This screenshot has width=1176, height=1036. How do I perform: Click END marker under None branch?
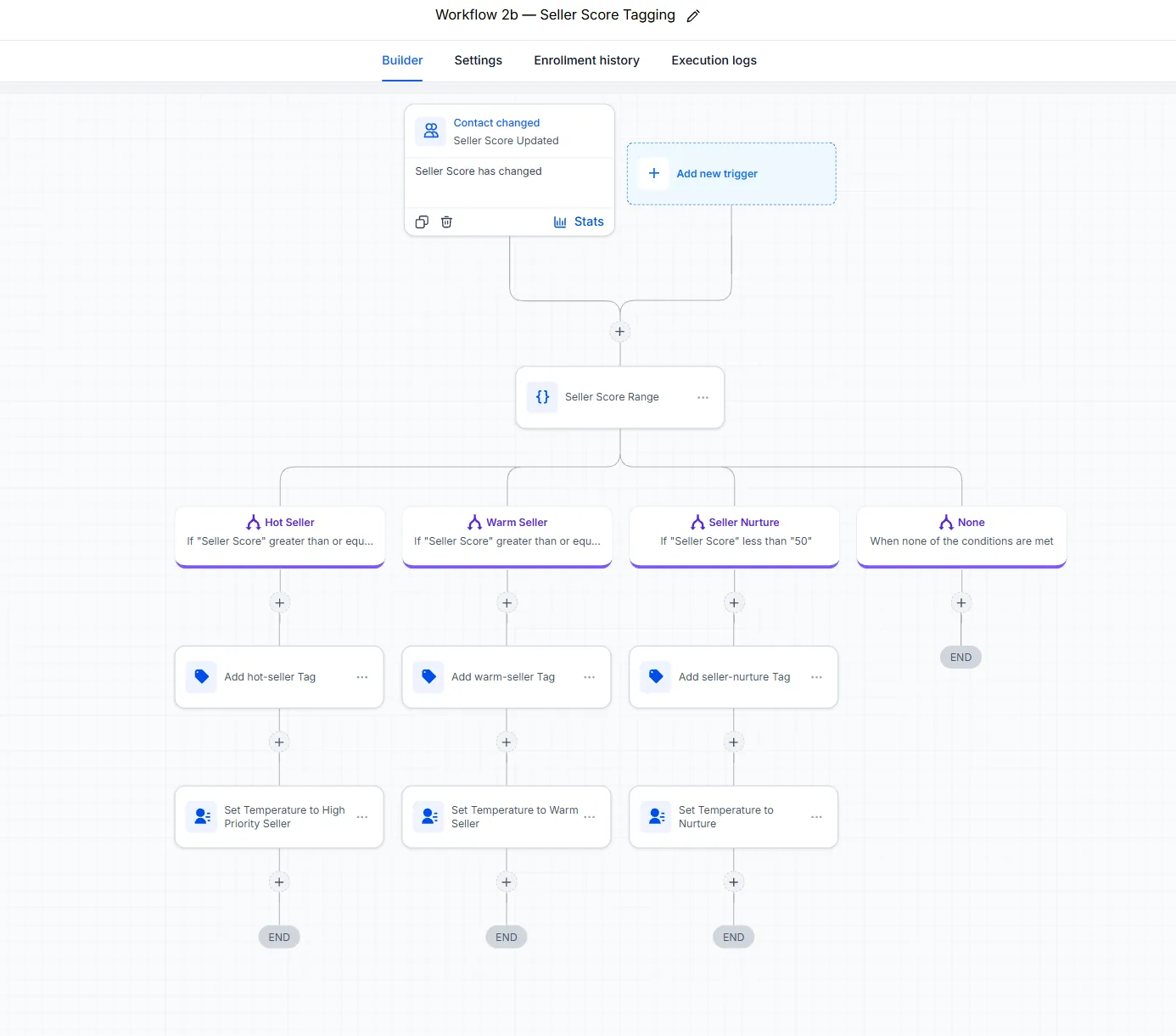tap(961, 658)
